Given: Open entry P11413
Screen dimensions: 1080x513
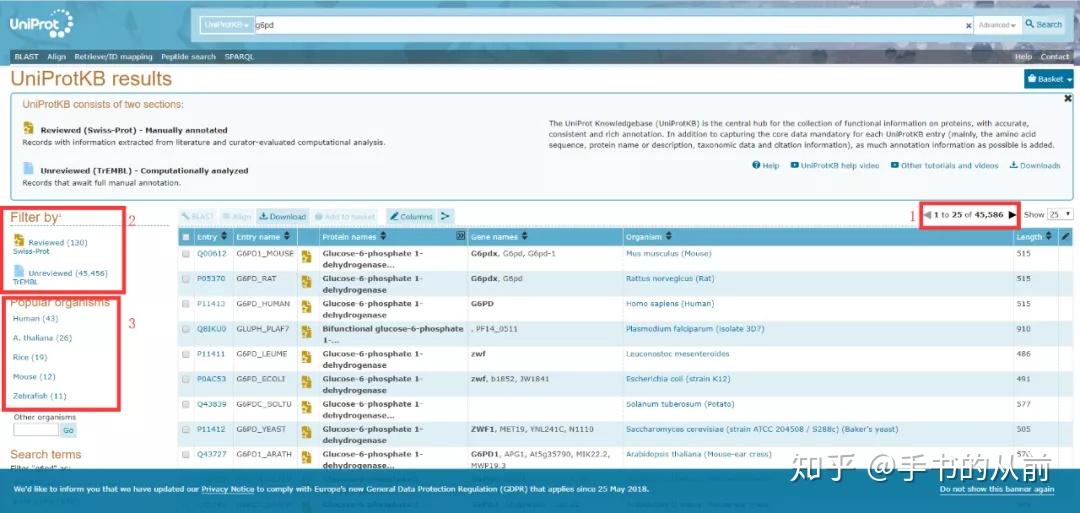Looking at the screenshot, I should pyautogui.click(x=211, y=304).
